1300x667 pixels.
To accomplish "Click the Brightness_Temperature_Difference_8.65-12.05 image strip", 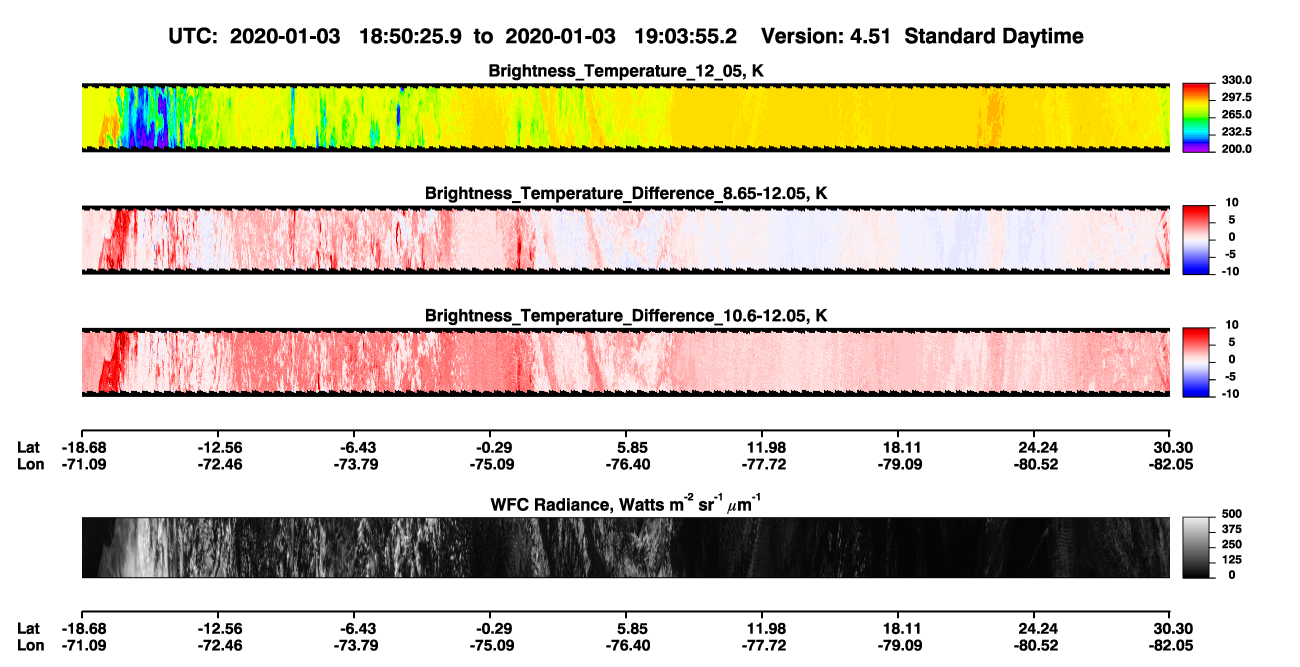I will pyautogui.click(x=625, y=238).
